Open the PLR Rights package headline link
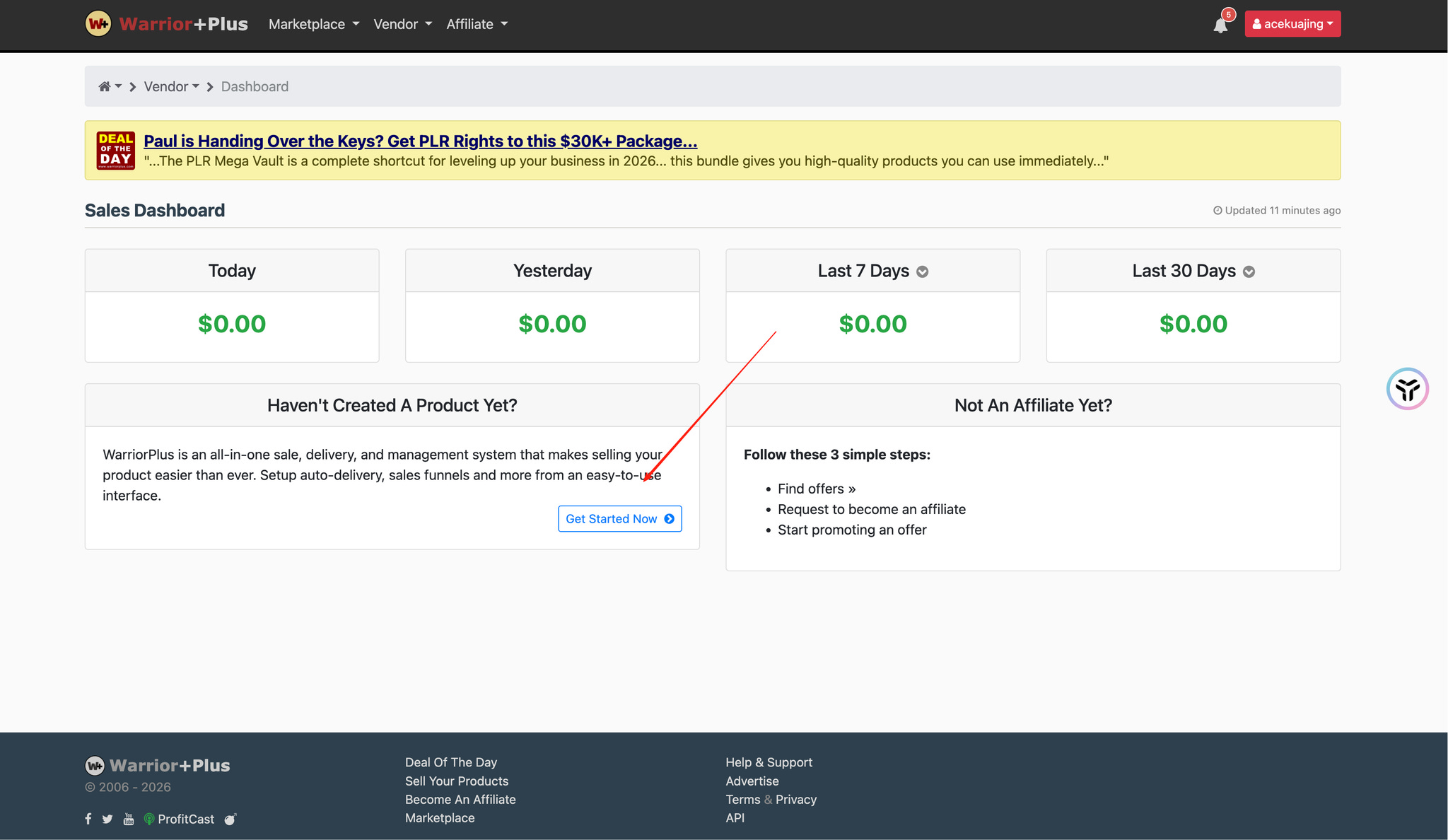 [x=420, y=141]
